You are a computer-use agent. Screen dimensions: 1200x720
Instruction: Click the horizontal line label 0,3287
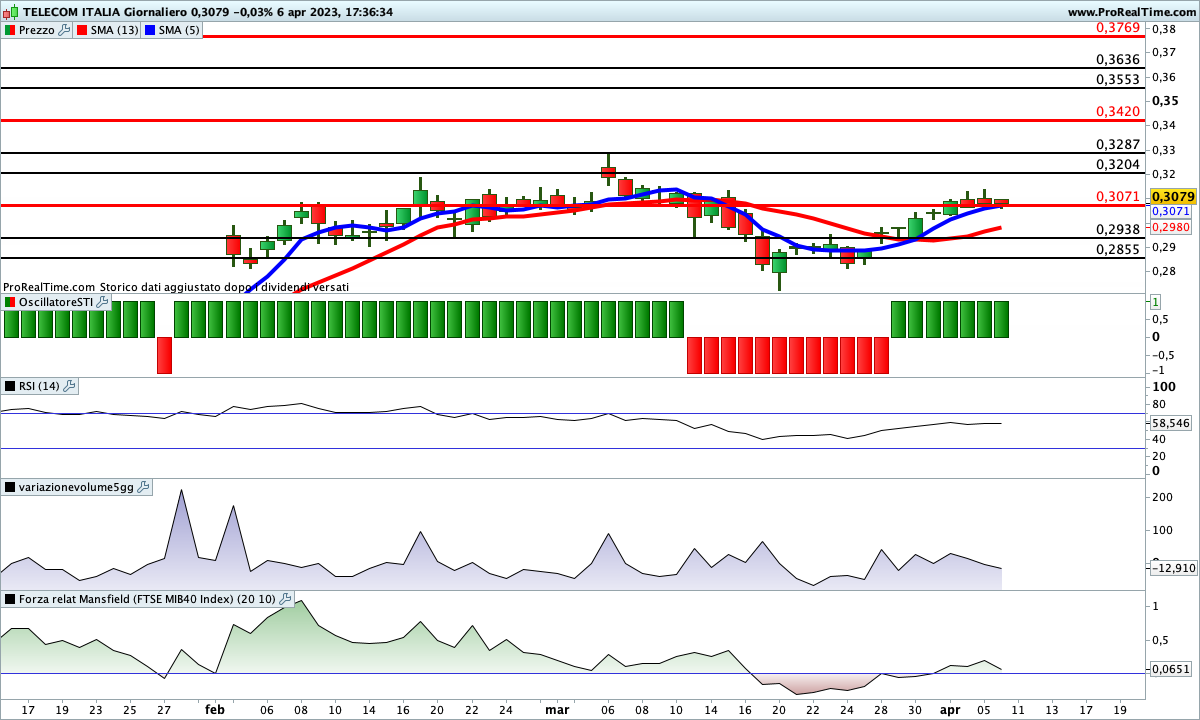point(1118,144)
